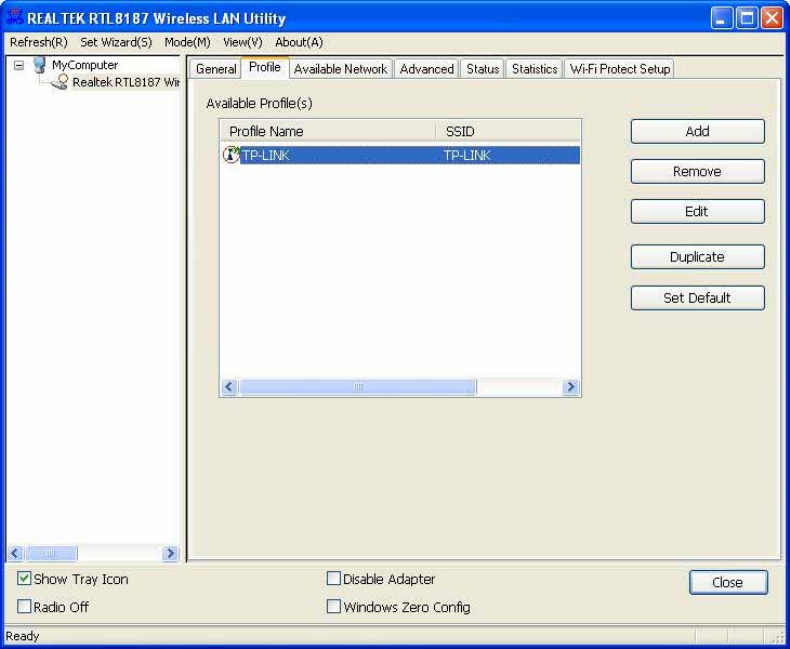Collapse the MyComputer tree node
Screen dimensions: 790x649
pyautogui.click(x=19, y=65)
